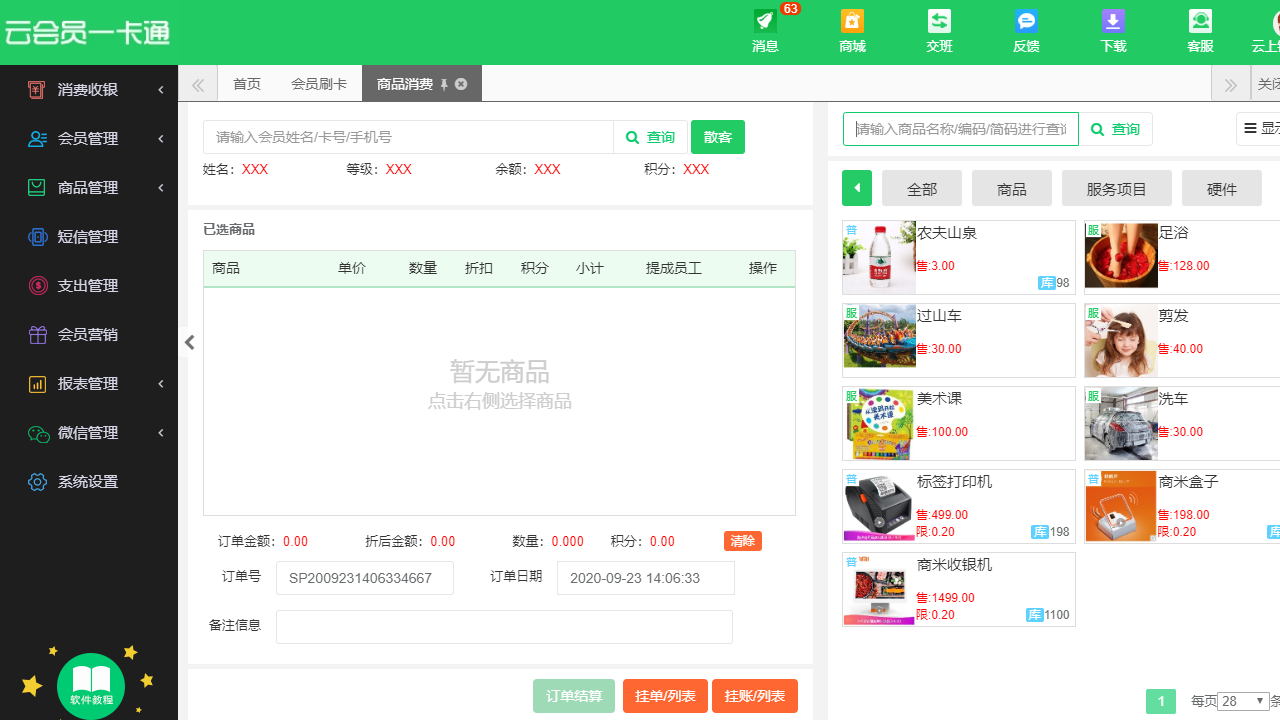
Task: Select 消费收银 in the left sidebar
Action: point(90,89)
